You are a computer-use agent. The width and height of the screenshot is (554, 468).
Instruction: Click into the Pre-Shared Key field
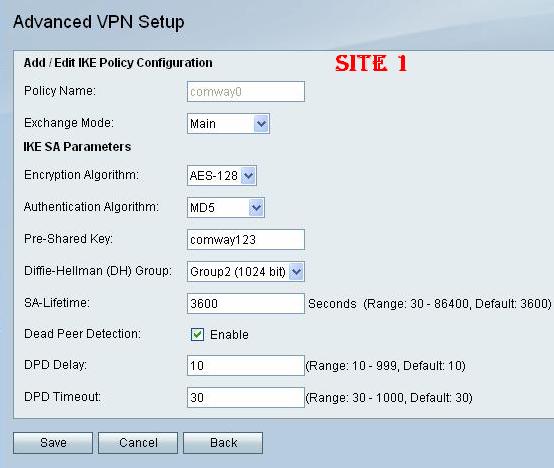click(x=246, y=239)
